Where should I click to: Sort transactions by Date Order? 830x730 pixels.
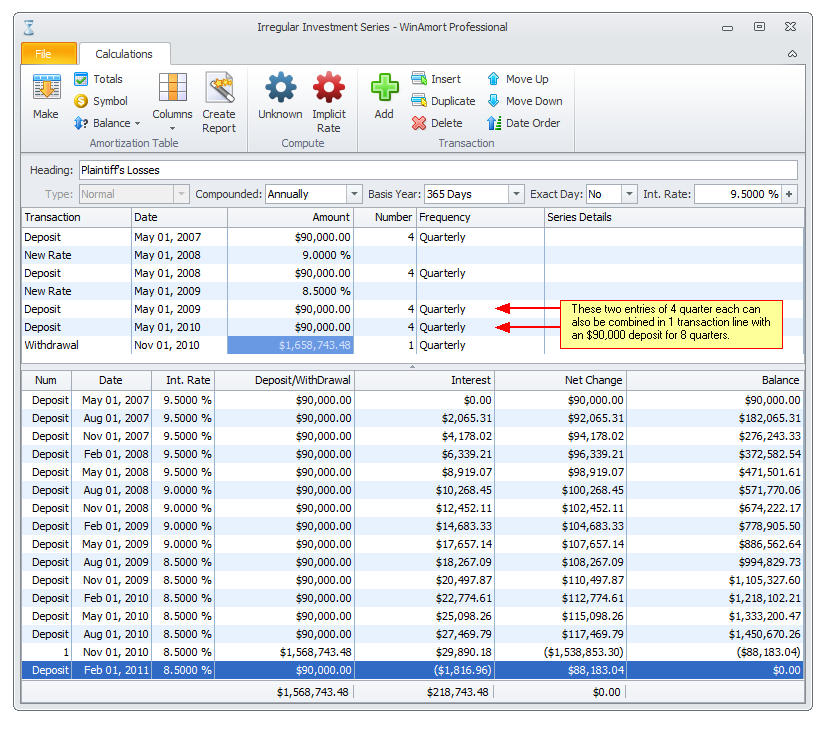524,123
